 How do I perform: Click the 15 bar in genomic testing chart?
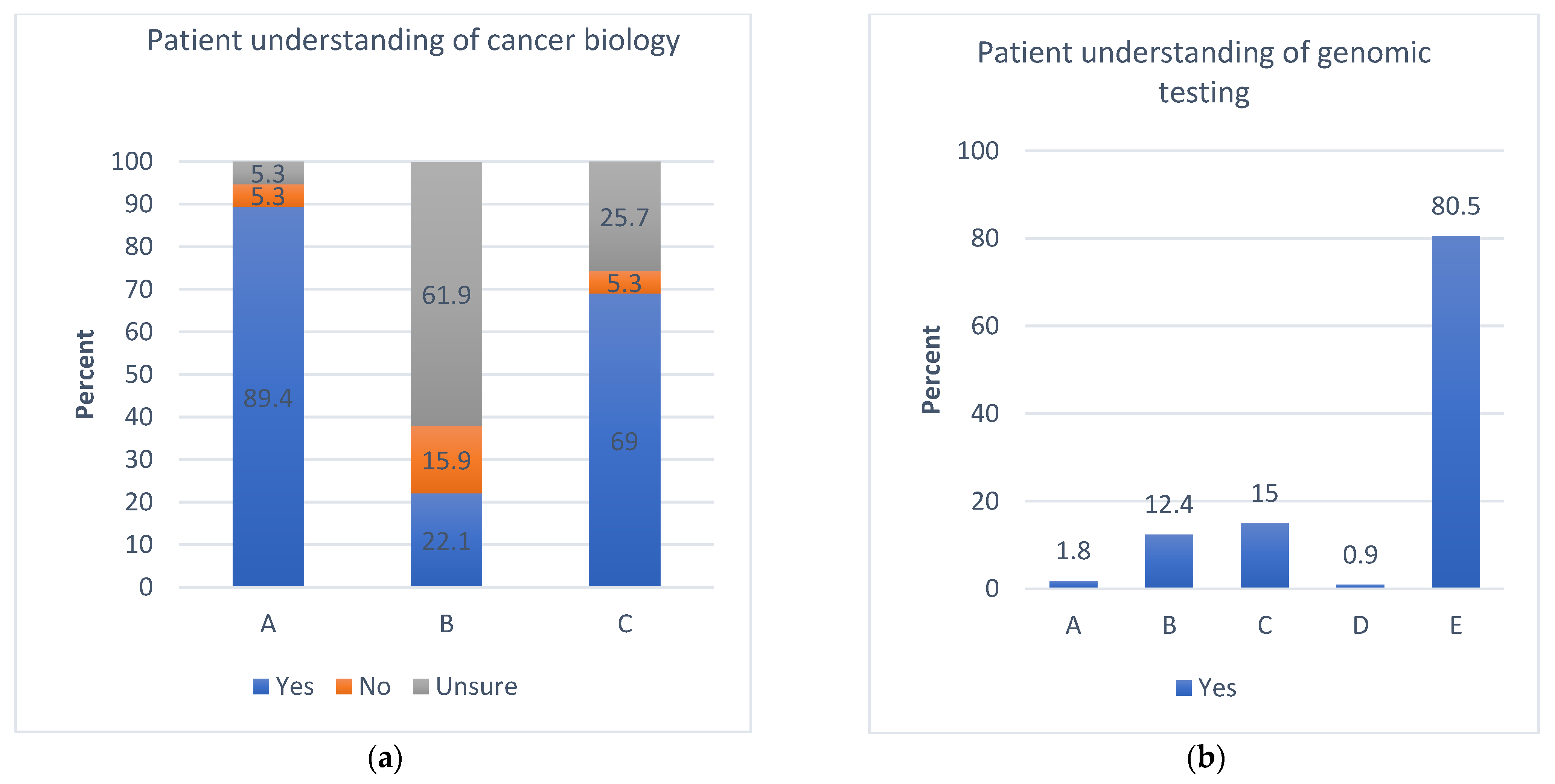(1264, 556)
